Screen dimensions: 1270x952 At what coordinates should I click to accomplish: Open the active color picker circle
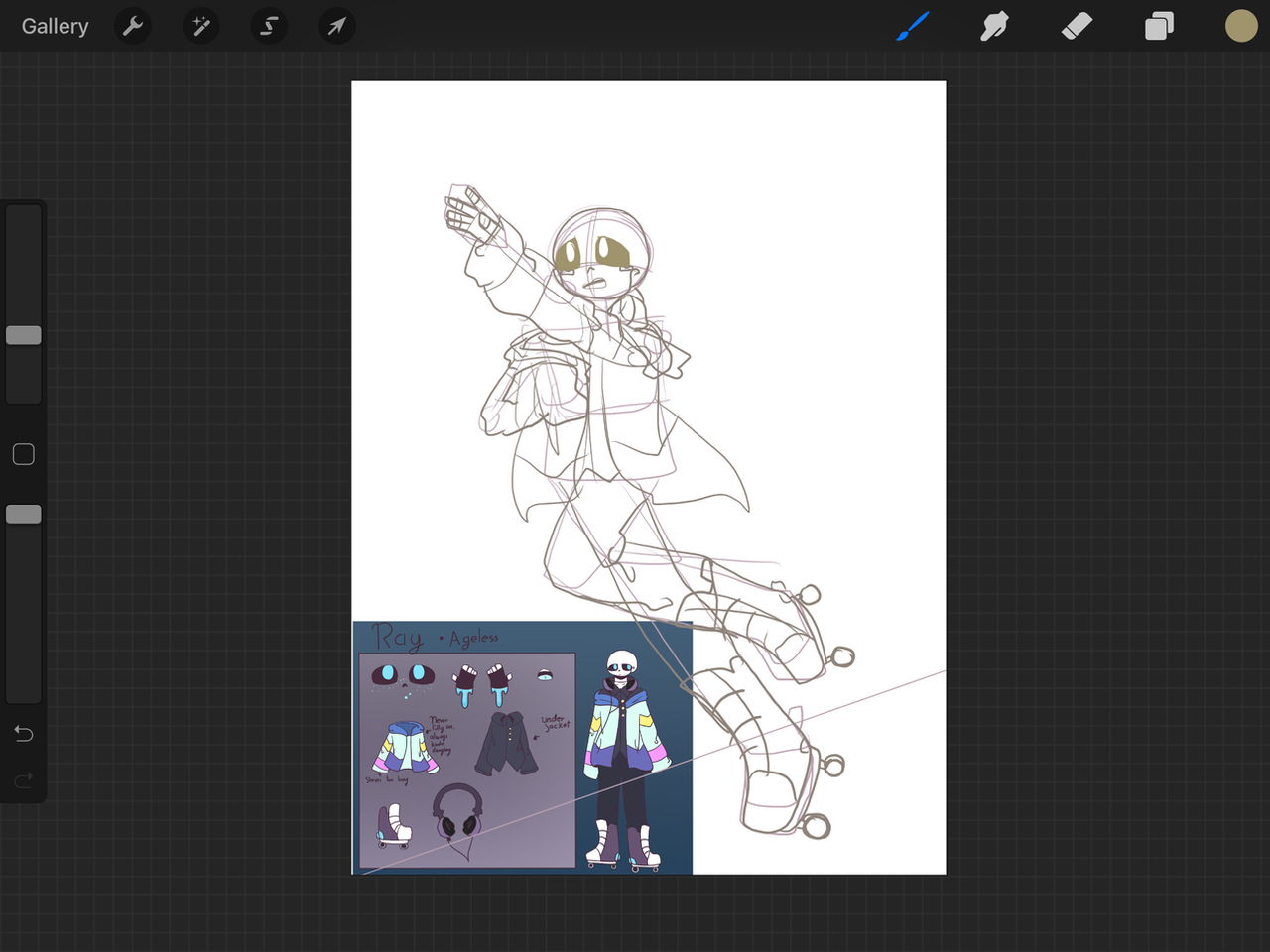1240,26
